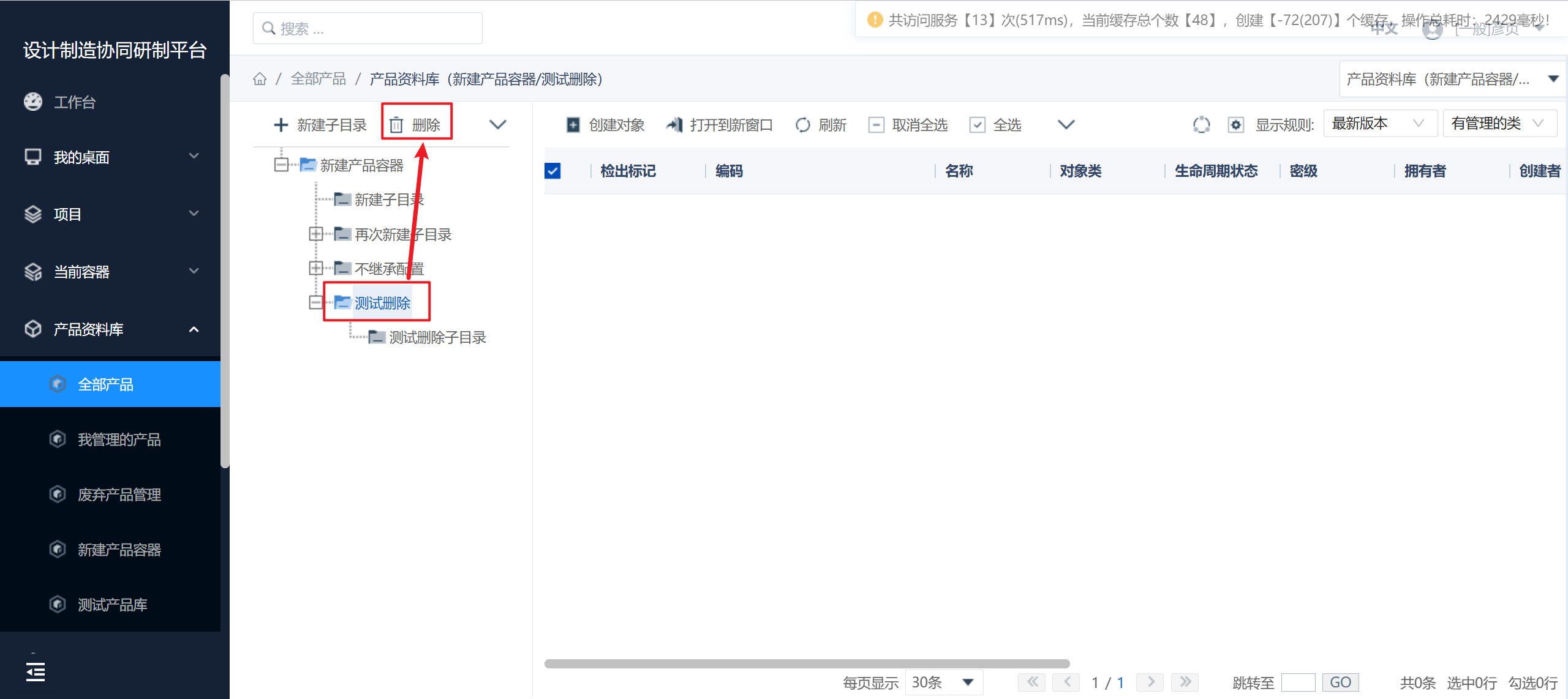Image resolution: width=1568 pixels, height=699 pixels.
Task: Select the 测试删除子目录 tree item
Action: (437, 337)
